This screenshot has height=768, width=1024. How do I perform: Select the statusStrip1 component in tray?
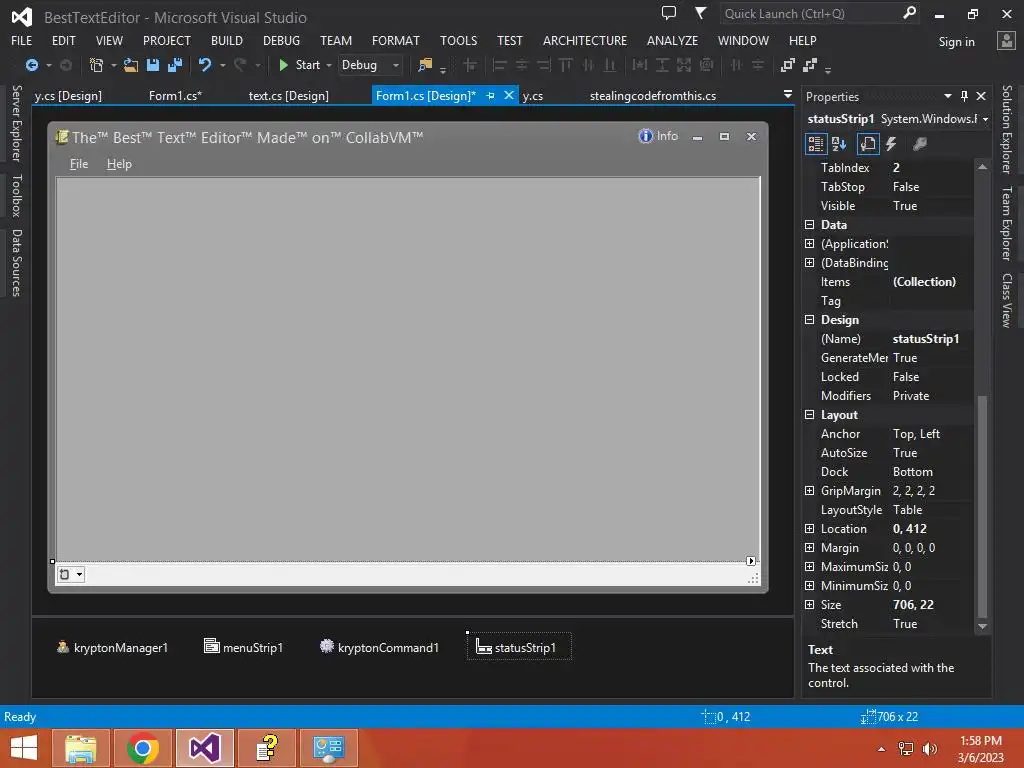point(519,647)
